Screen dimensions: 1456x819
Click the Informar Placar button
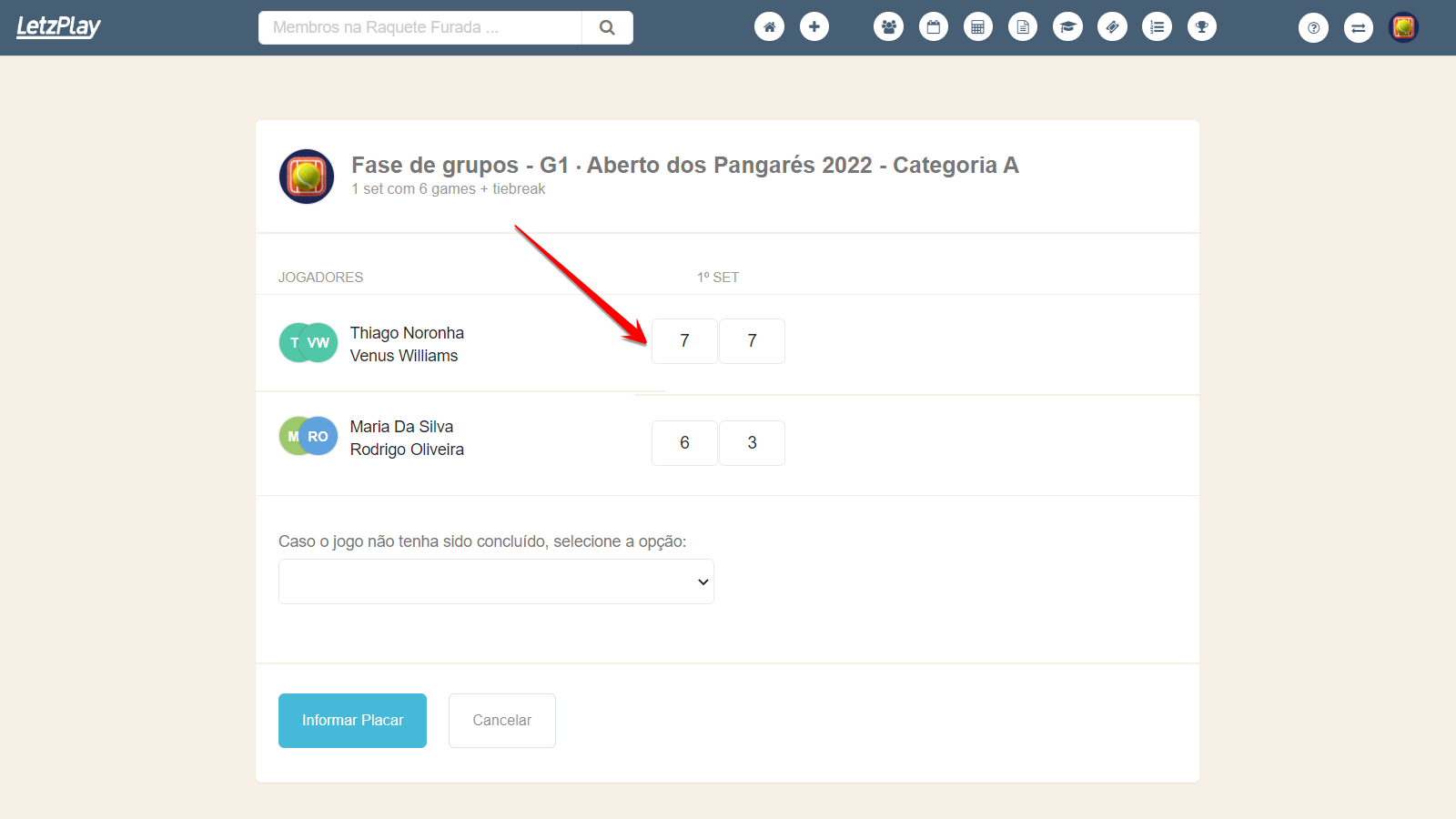352,720
